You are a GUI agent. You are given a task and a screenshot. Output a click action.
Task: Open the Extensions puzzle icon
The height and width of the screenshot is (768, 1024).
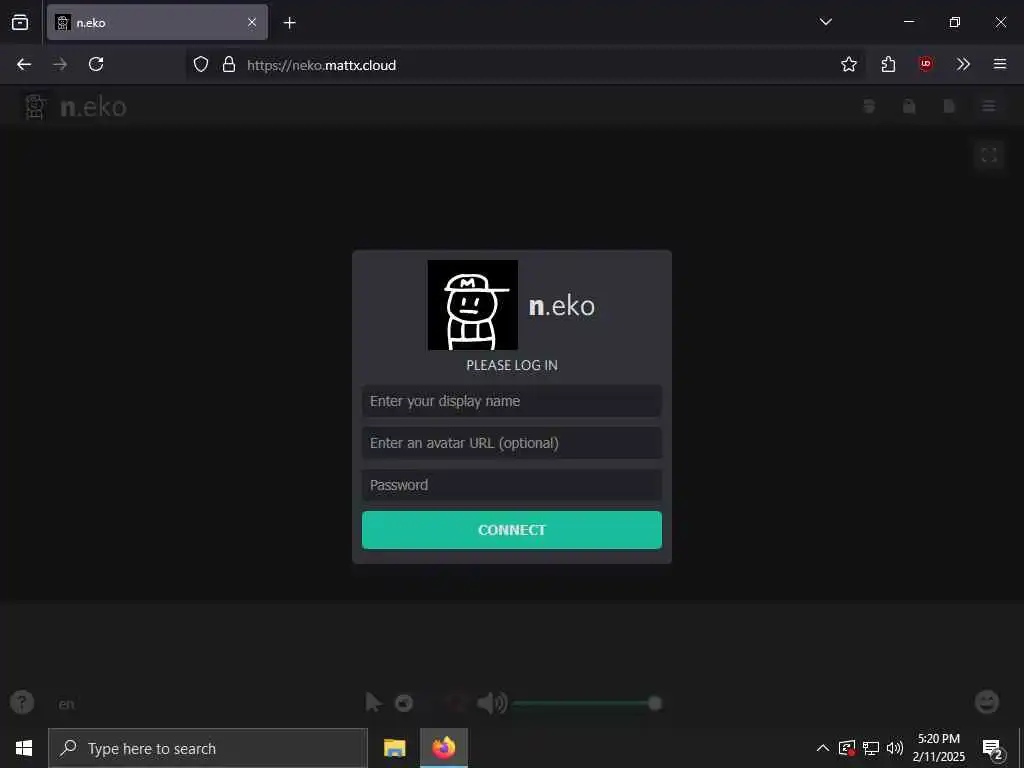pyautogui.click(x=888, y=64)
